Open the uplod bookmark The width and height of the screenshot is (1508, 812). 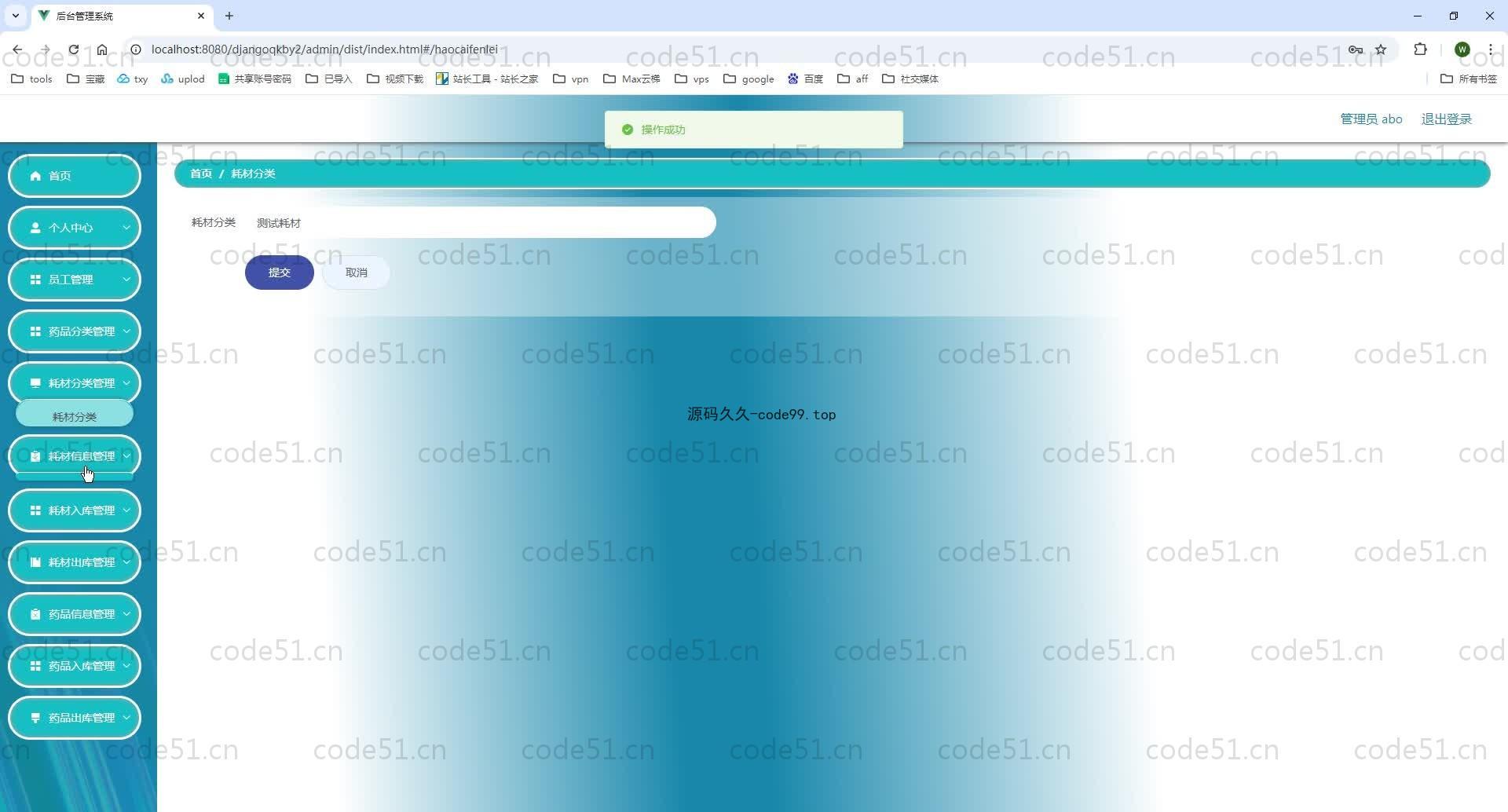pyautogui.click(x=183, y=79)
